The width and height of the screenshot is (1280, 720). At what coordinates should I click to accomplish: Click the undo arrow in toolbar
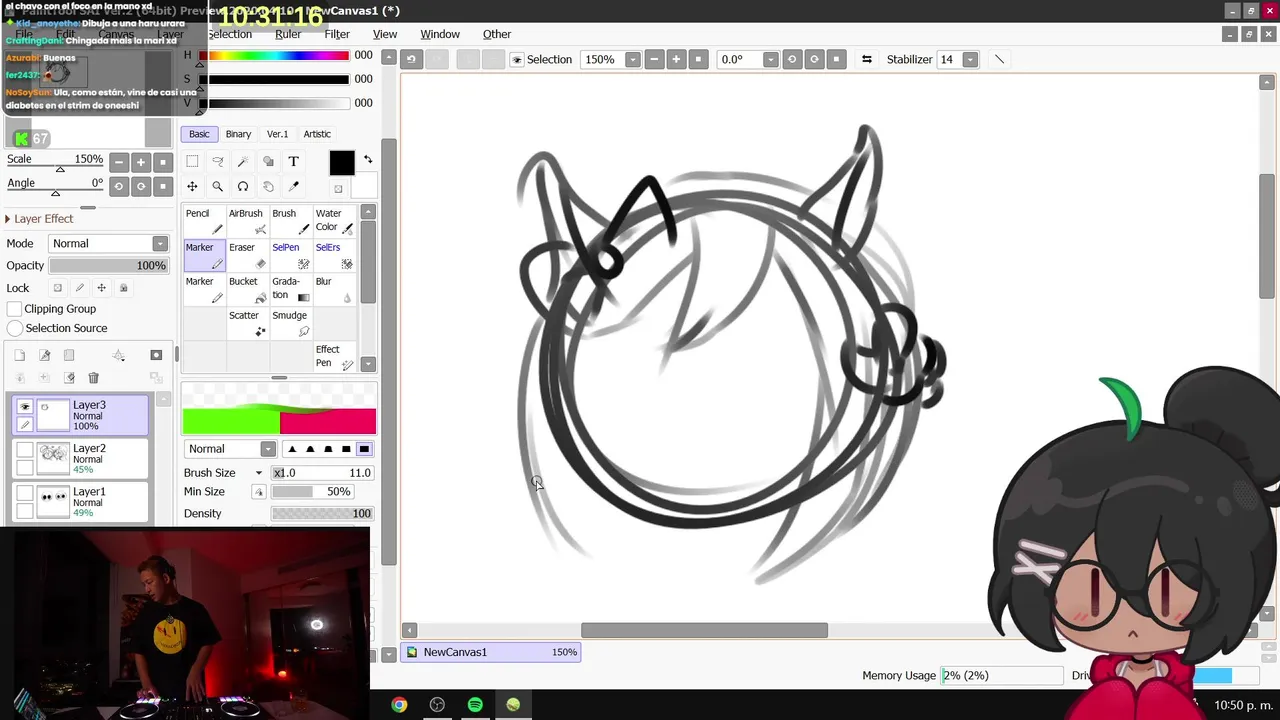coord(411,59)
